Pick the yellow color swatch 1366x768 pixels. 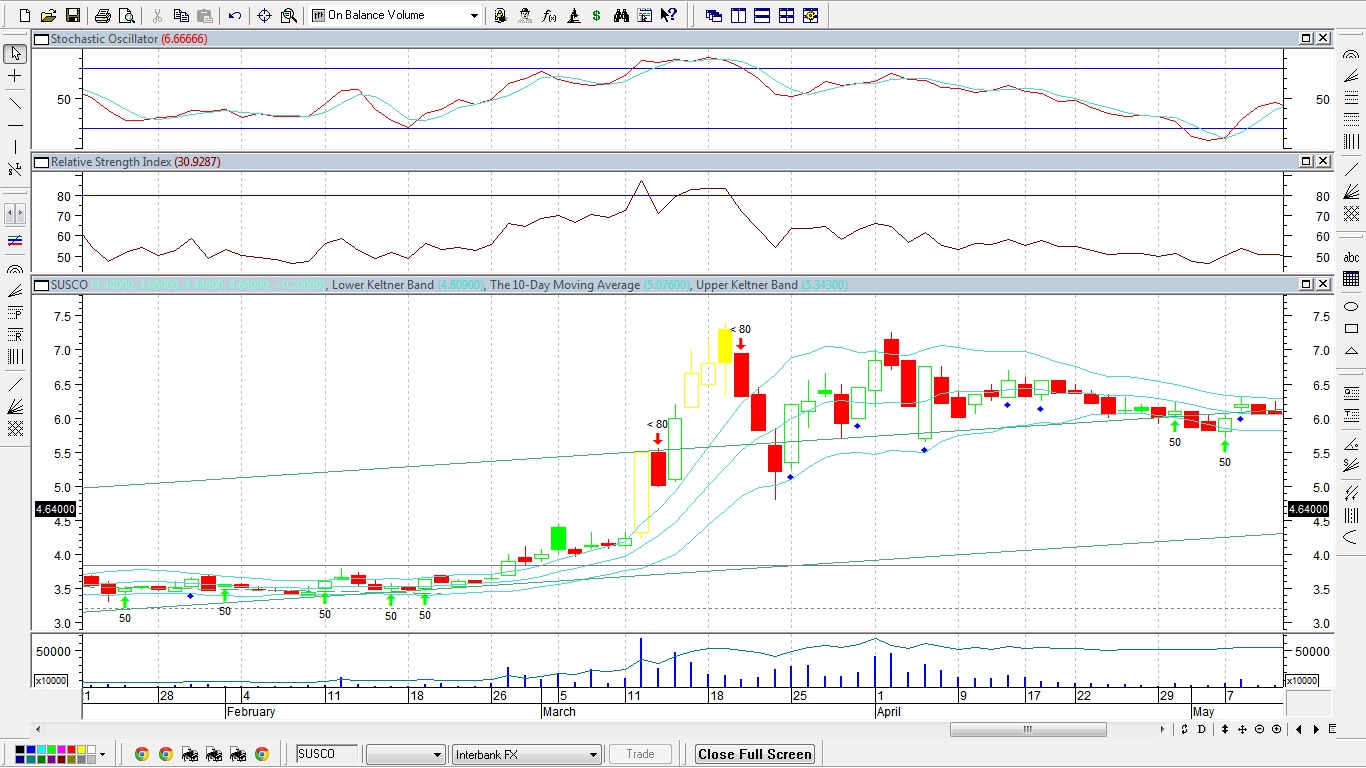pos(81,749)
